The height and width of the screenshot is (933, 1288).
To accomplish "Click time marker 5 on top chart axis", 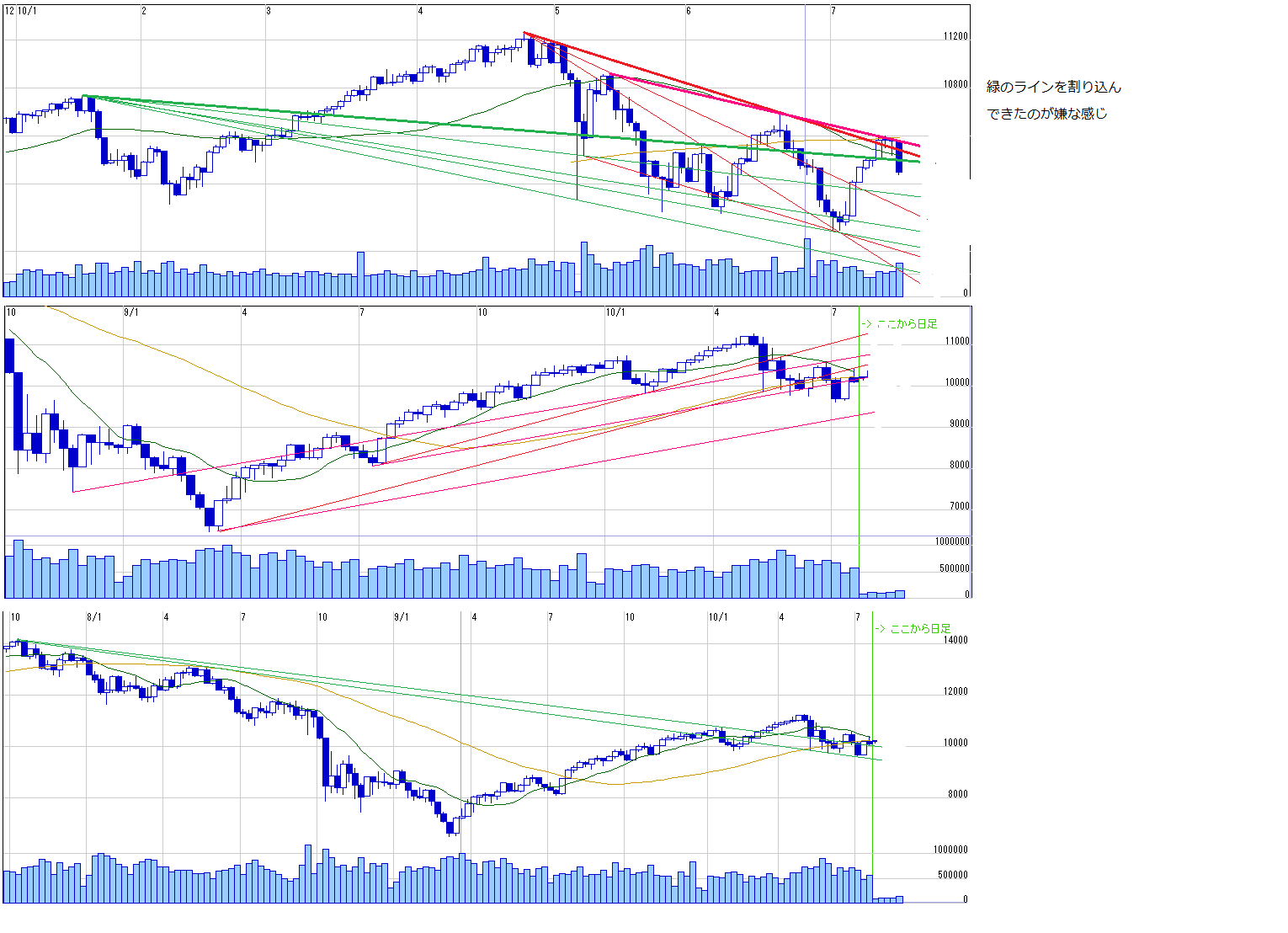I will tap(556, 11).
